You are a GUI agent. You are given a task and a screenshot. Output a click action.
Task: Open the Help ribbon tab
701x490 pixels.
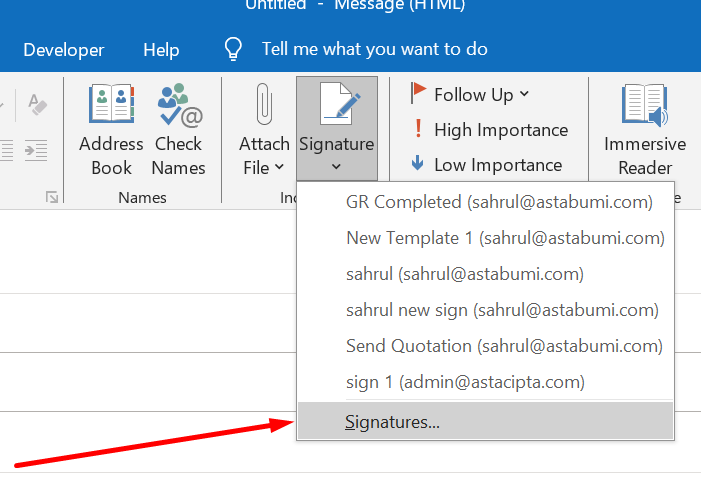pyautogui.click(x=161, y=49)
